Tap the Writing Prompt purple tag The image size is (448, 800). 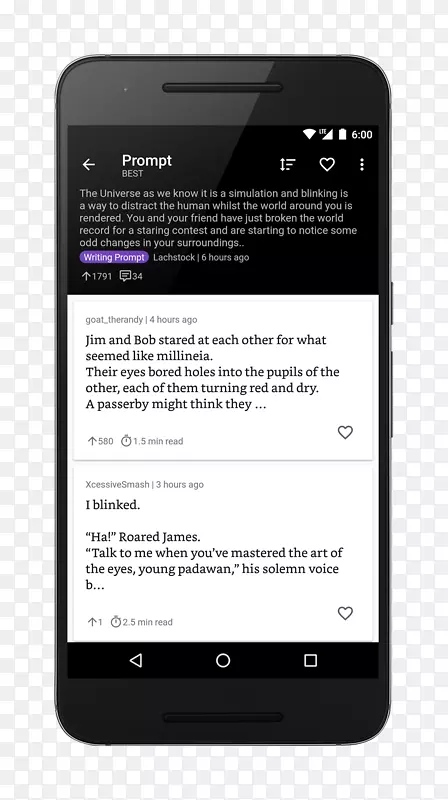tap(114, 257)
